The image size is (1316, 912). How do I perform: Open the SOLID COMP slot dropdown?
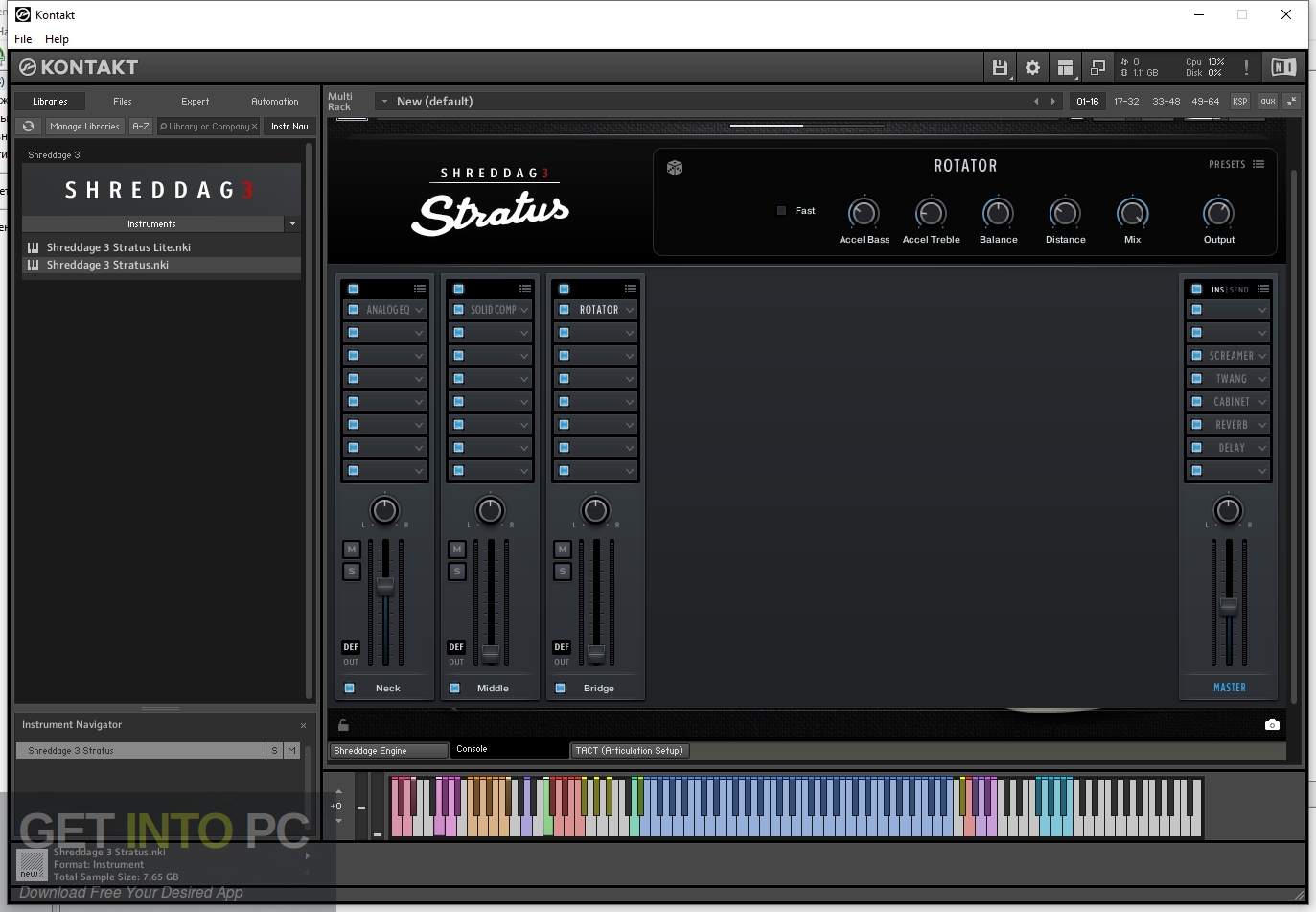click(524, 310)
